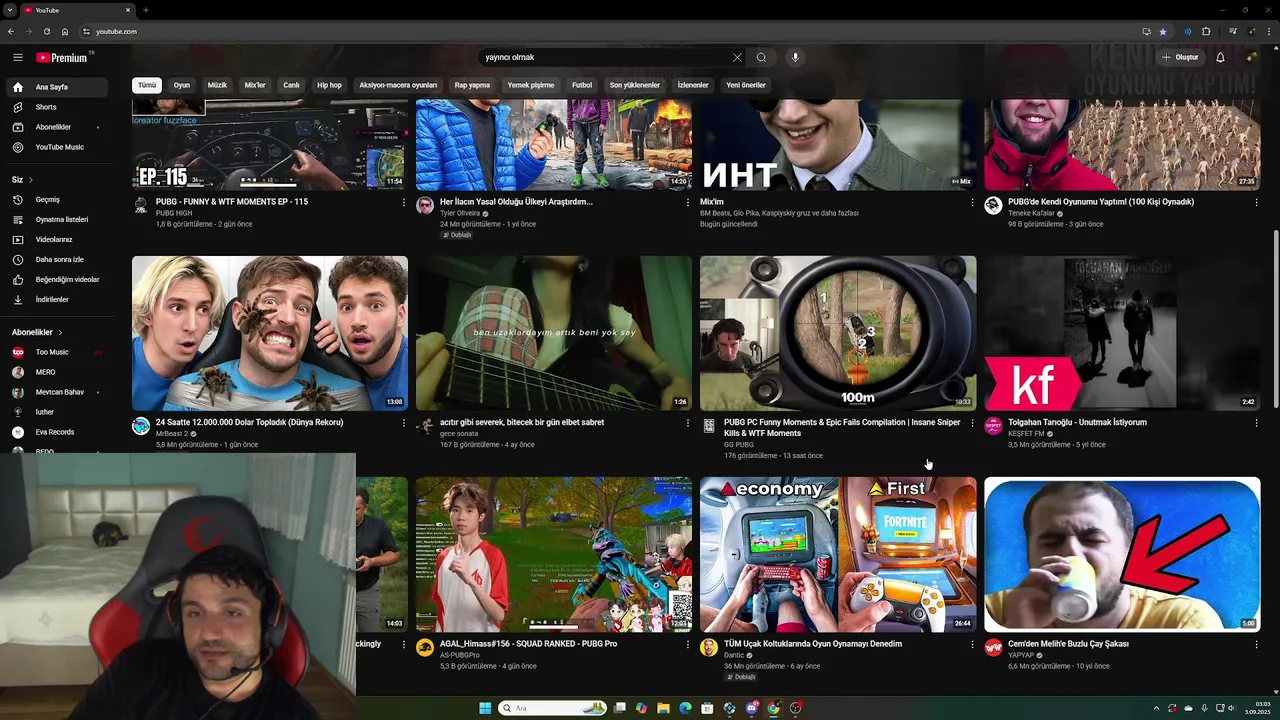Go to YouTube Premium logo home

pos(62,57)
